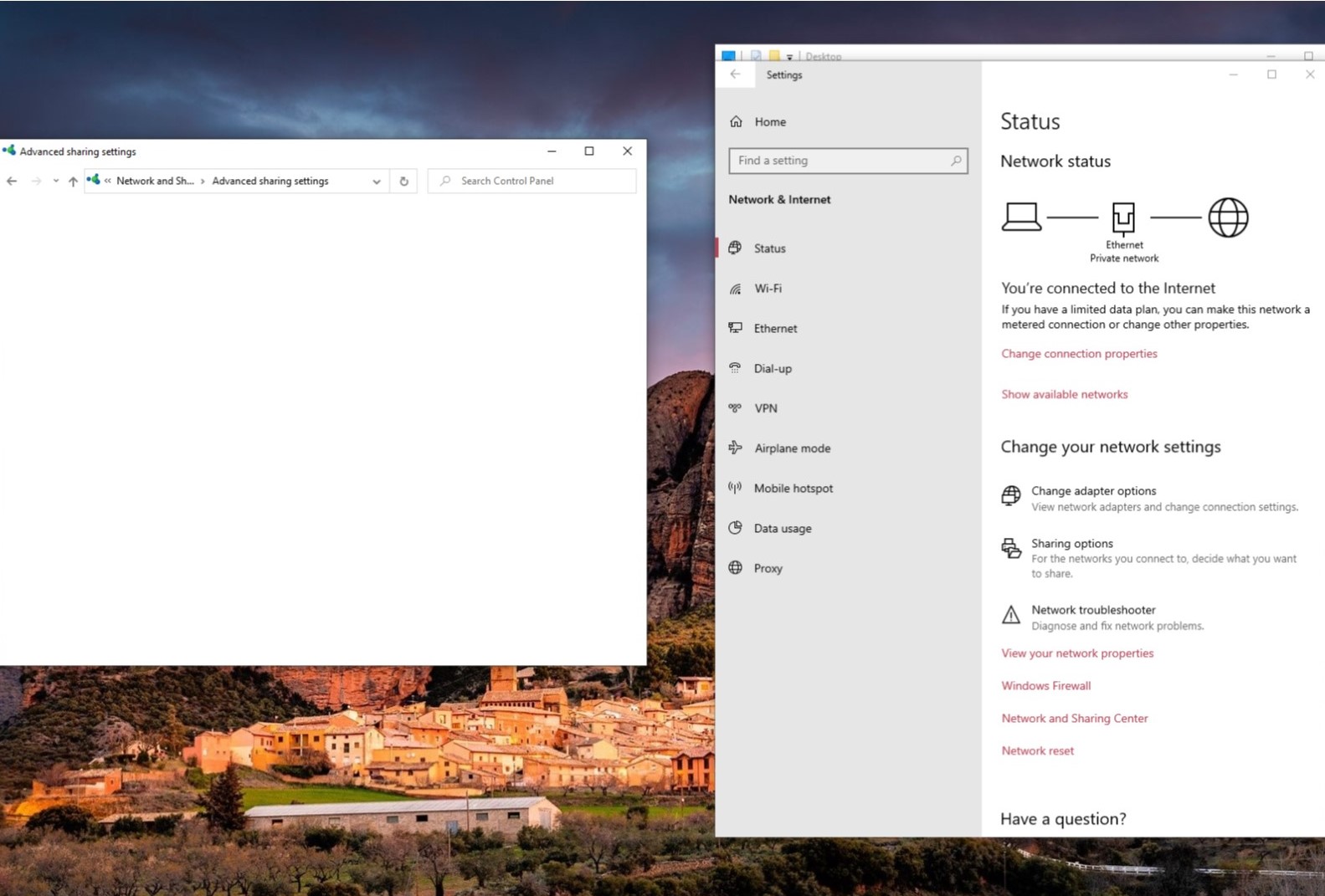The image size is (1325, 896).
Task: Click the Airplane mode icon
Action: pyautogui.click(x=735, y=448)
